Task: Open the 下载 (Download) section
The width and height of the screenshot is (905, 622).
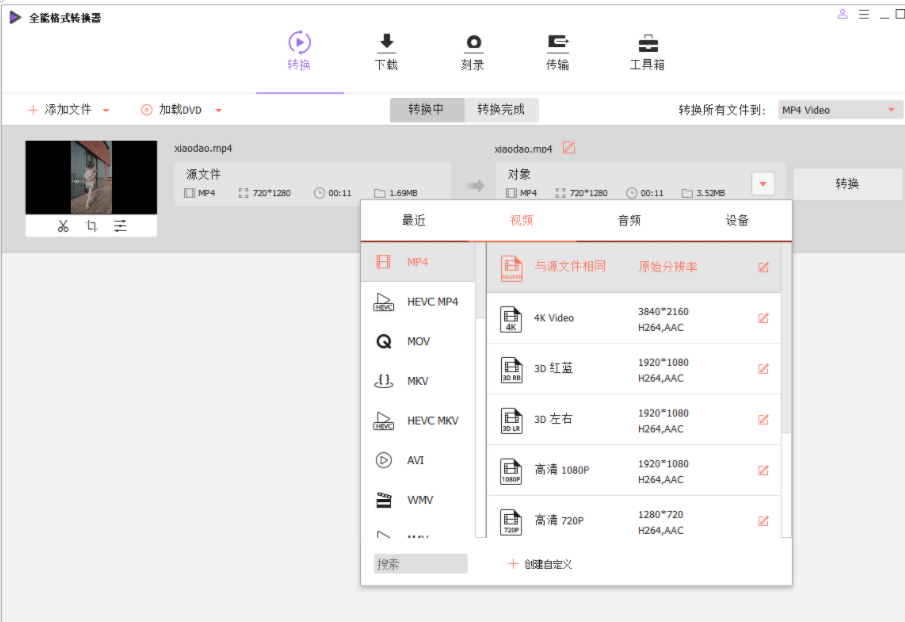Action: pyautogui.click(x=386, y=52)
